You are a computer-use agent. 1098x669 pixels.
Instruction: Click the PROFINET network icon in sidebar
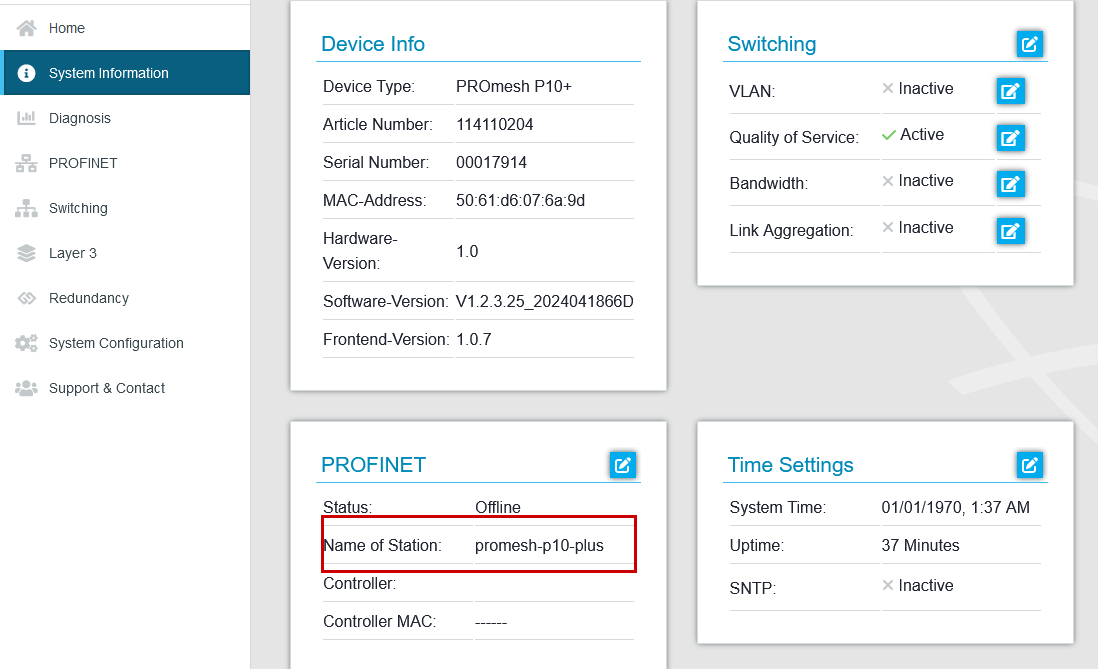point(27,163)
